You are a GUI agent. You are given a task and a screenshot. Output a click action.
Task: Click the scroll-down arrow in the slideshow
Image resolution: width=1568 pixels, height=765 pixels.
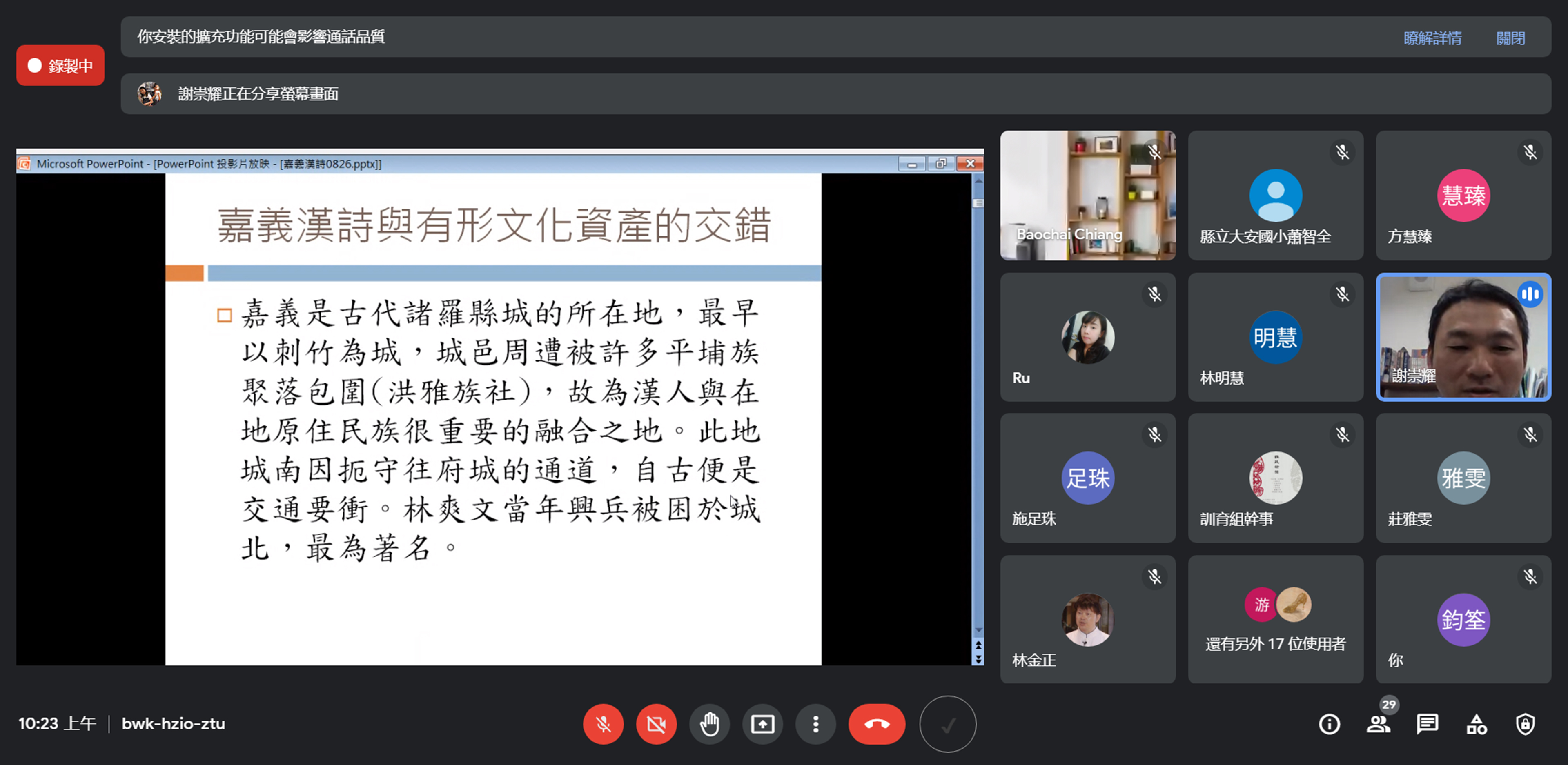pos(978,631)
